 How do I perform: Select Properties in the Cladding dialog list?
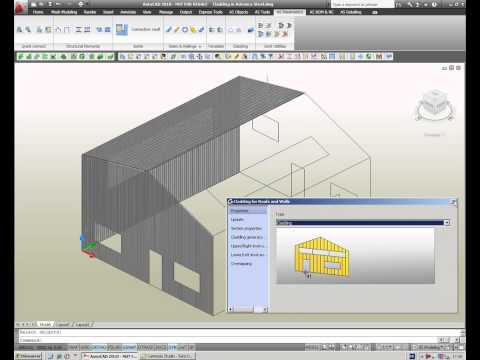point(247,211)
